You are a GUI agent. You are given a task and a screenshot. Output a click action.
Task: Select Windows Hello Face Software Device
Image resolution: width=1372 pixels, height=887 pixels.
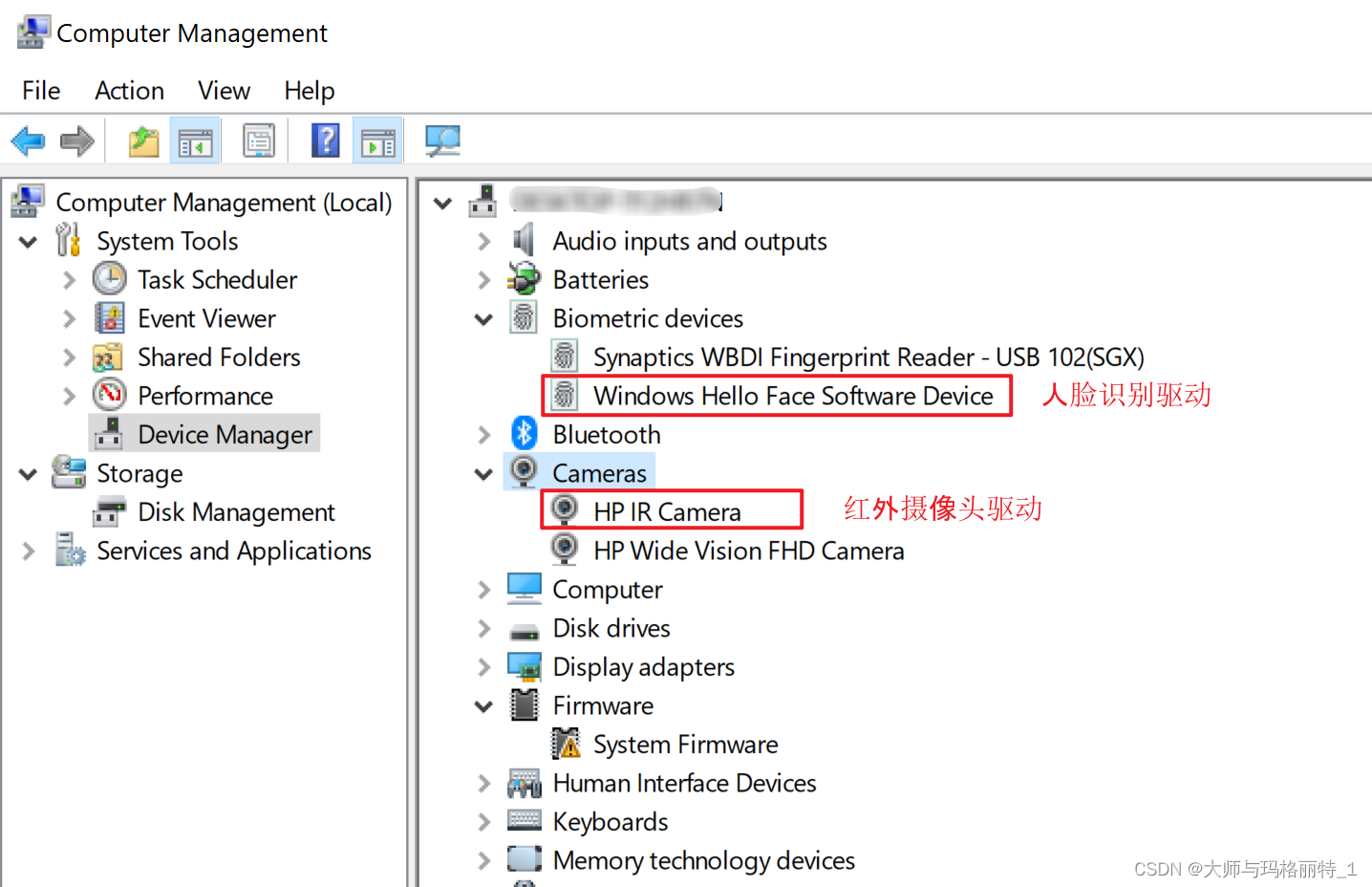coord(793,396)
